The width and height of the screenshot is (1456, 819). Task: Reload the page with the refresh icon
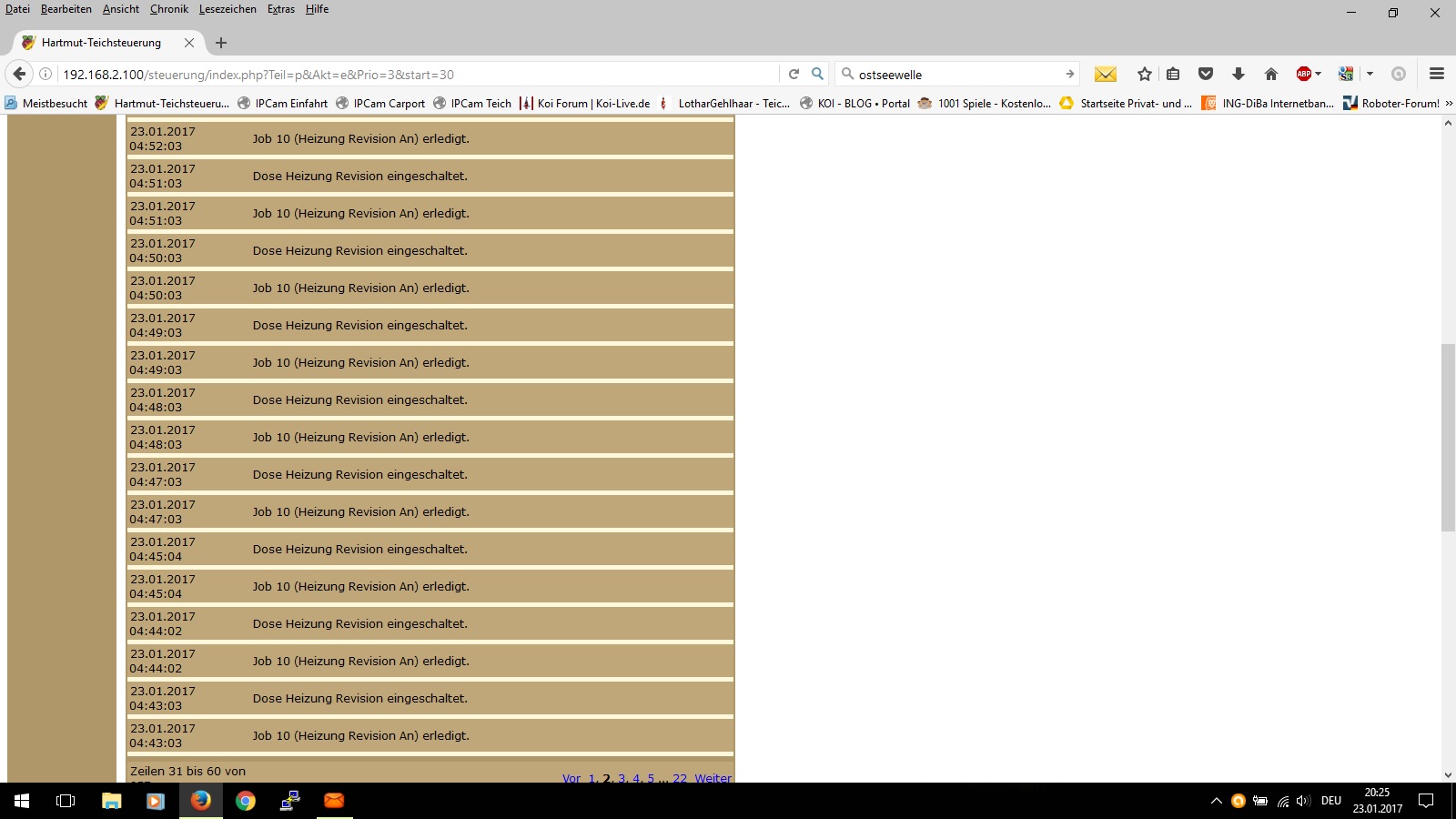tap(794, 75)
